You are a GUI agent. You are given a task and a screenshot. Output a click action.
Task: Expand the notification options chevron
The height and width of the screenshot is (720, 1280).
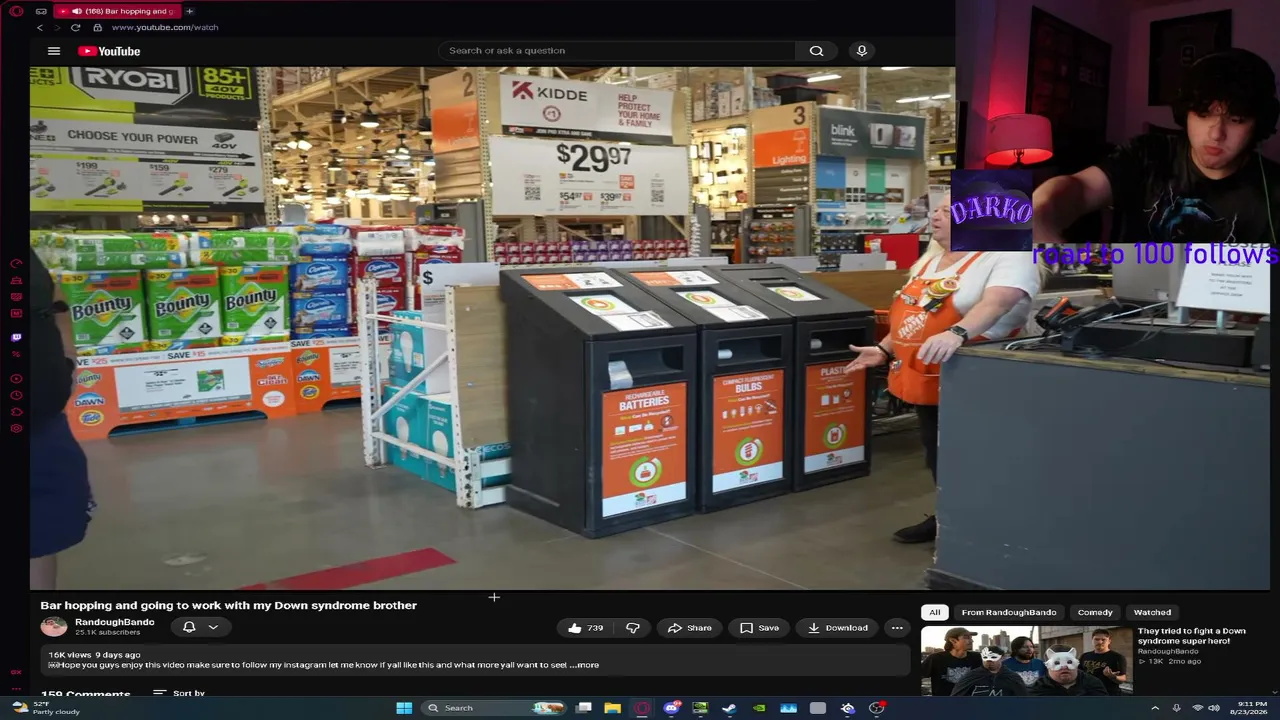213,627
